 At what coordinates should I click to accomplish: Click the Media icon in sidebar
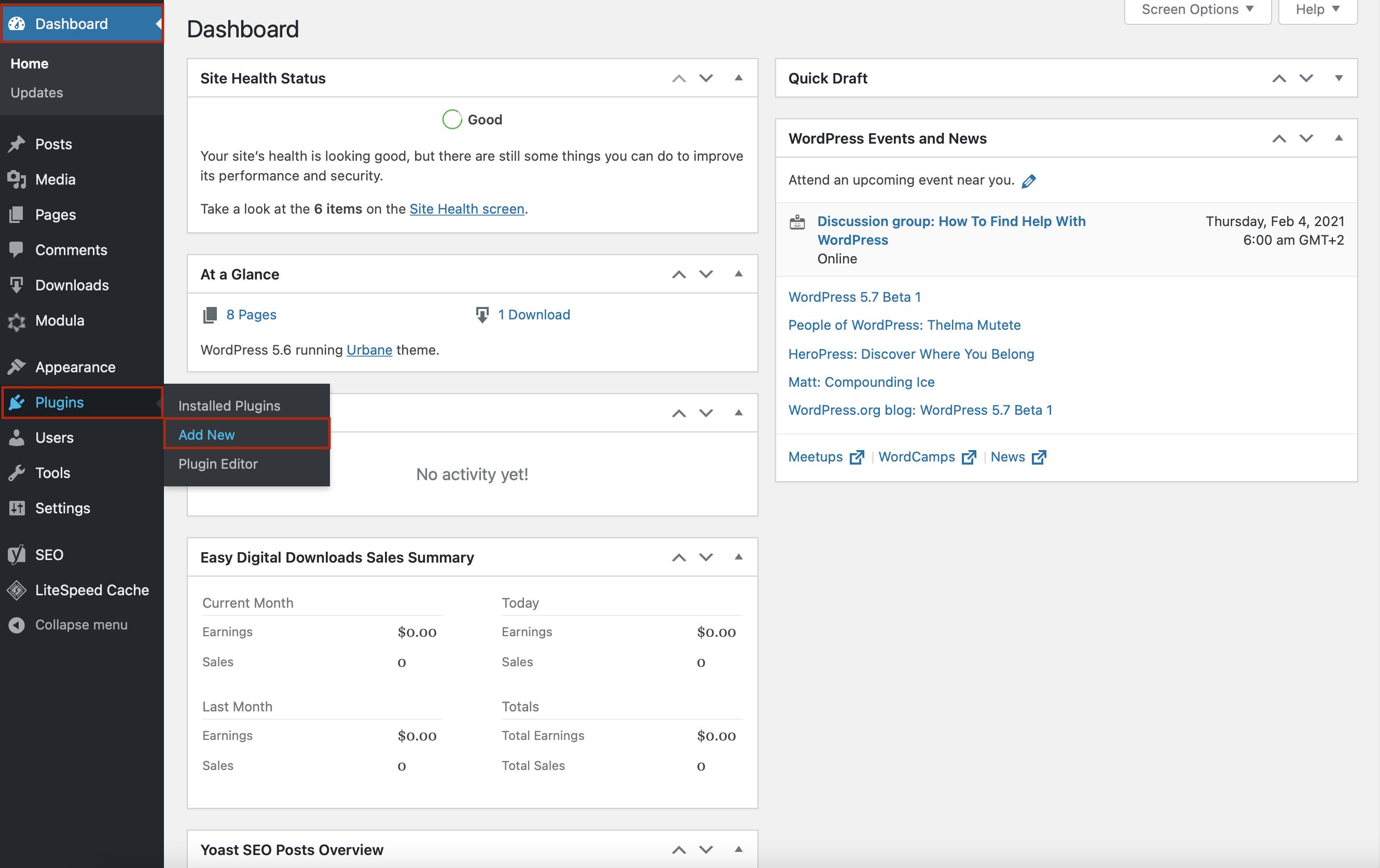pos(17,179)
